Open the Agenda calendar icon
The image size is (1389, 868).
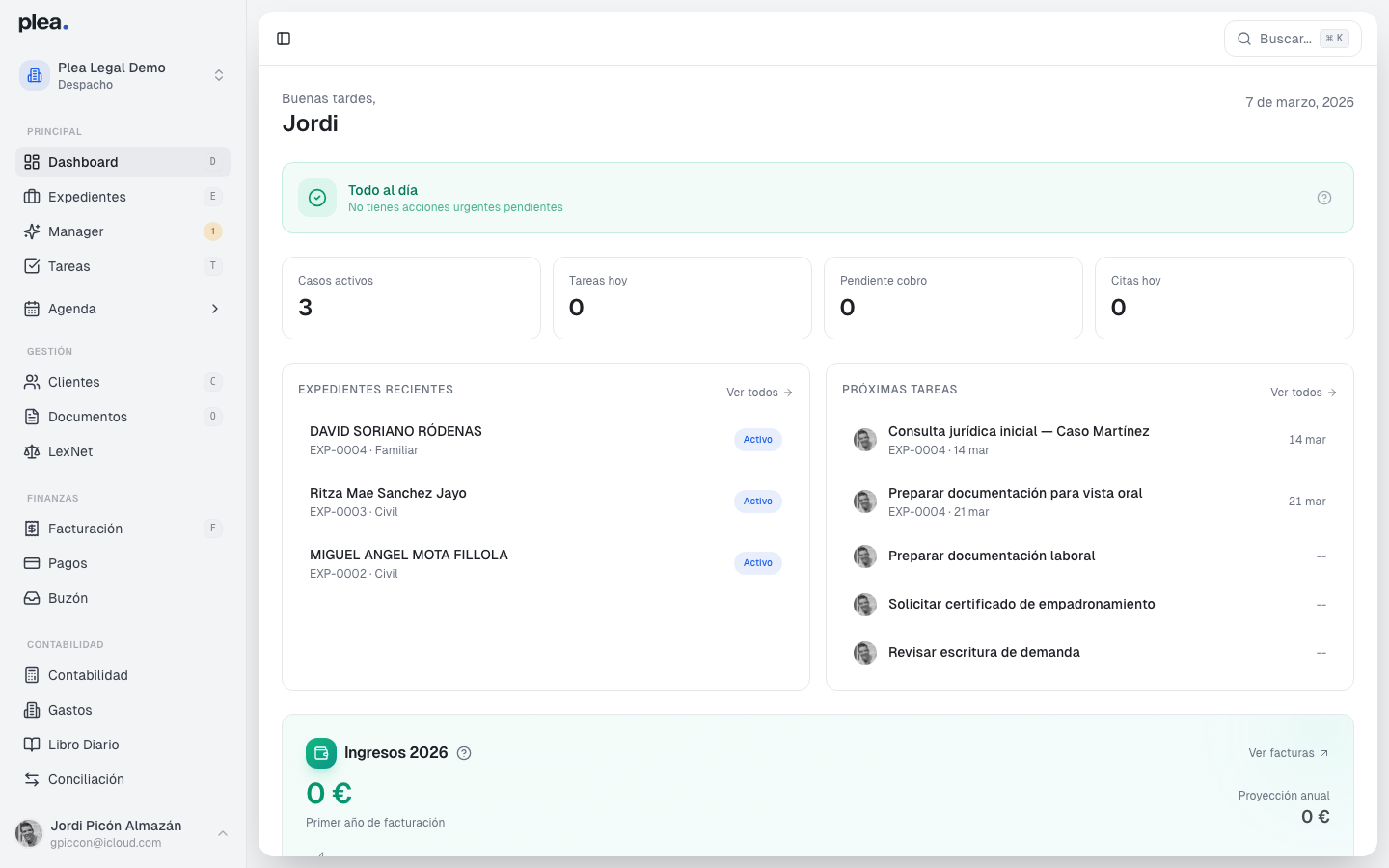[31, 309]
